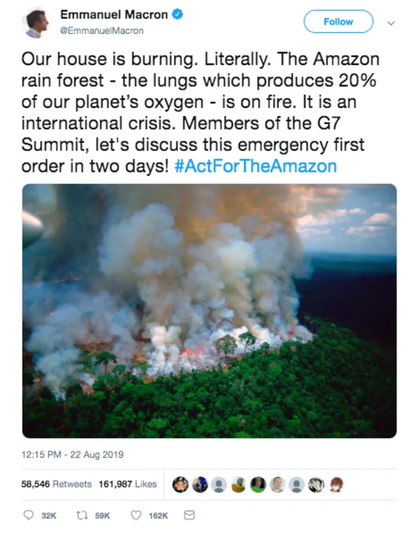Click the first liker avatar
This screenshot has height=540, width=419.
tap(180, 485)
